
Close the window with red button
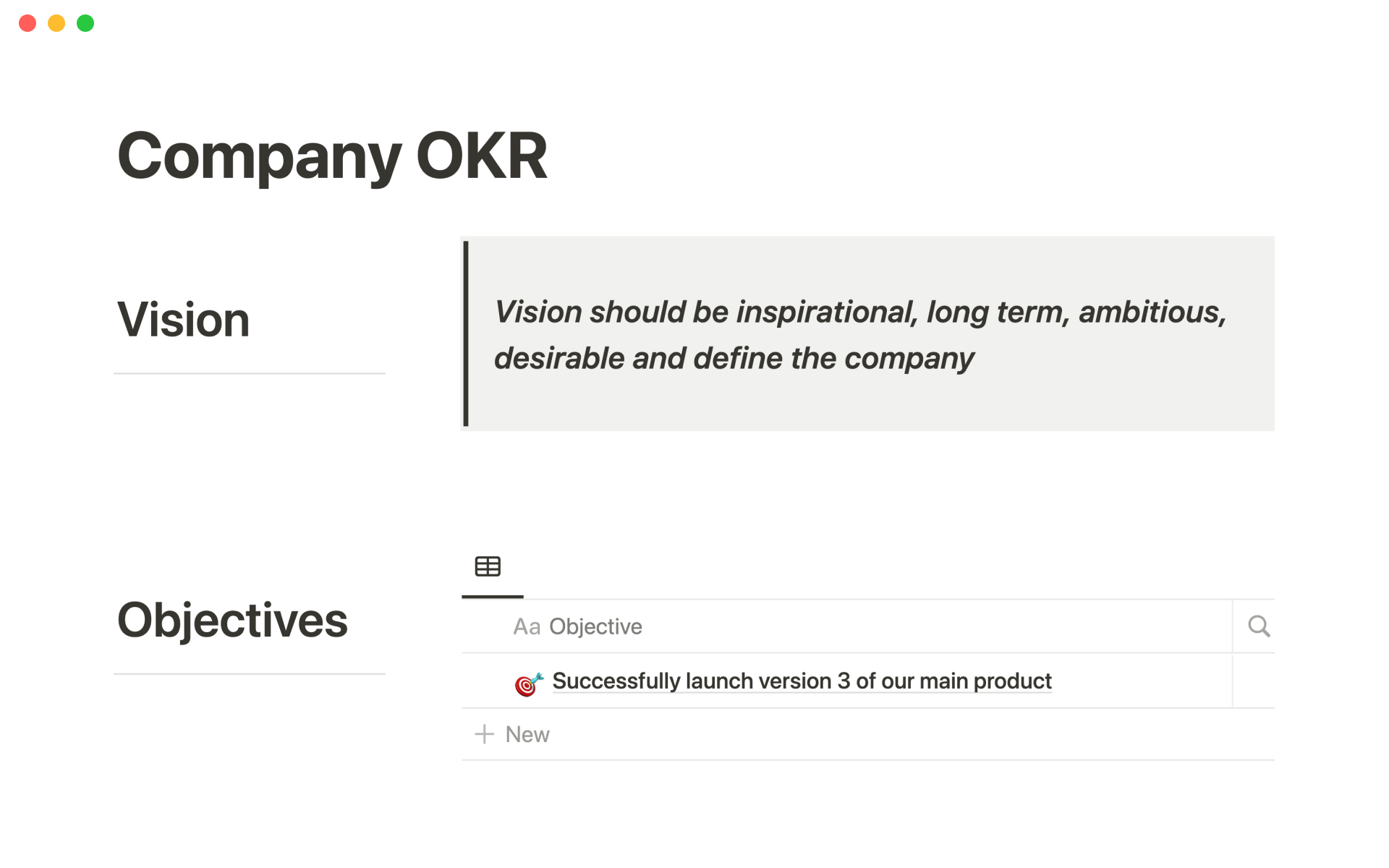[27, 23]
